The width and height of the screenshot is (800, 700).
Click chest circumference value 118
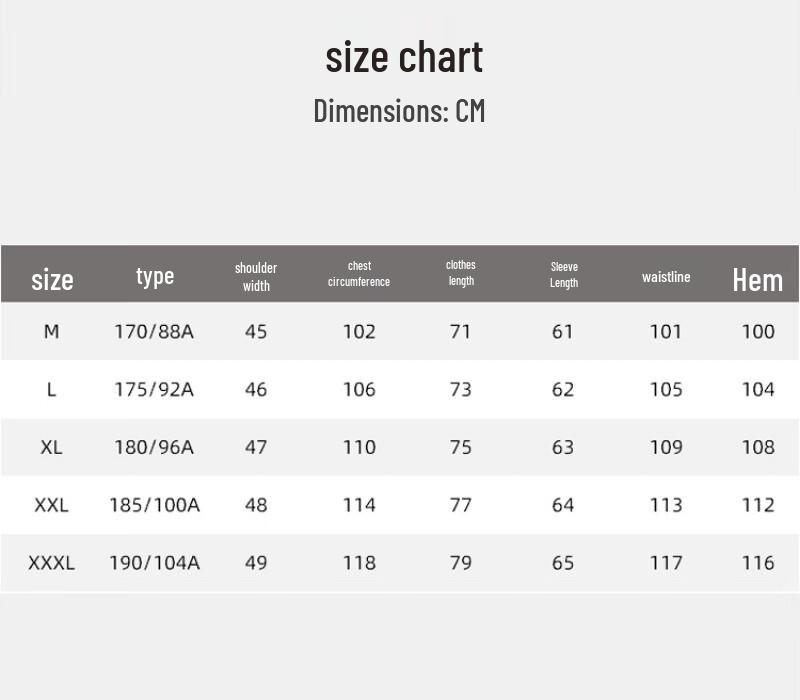pos(359,563)
